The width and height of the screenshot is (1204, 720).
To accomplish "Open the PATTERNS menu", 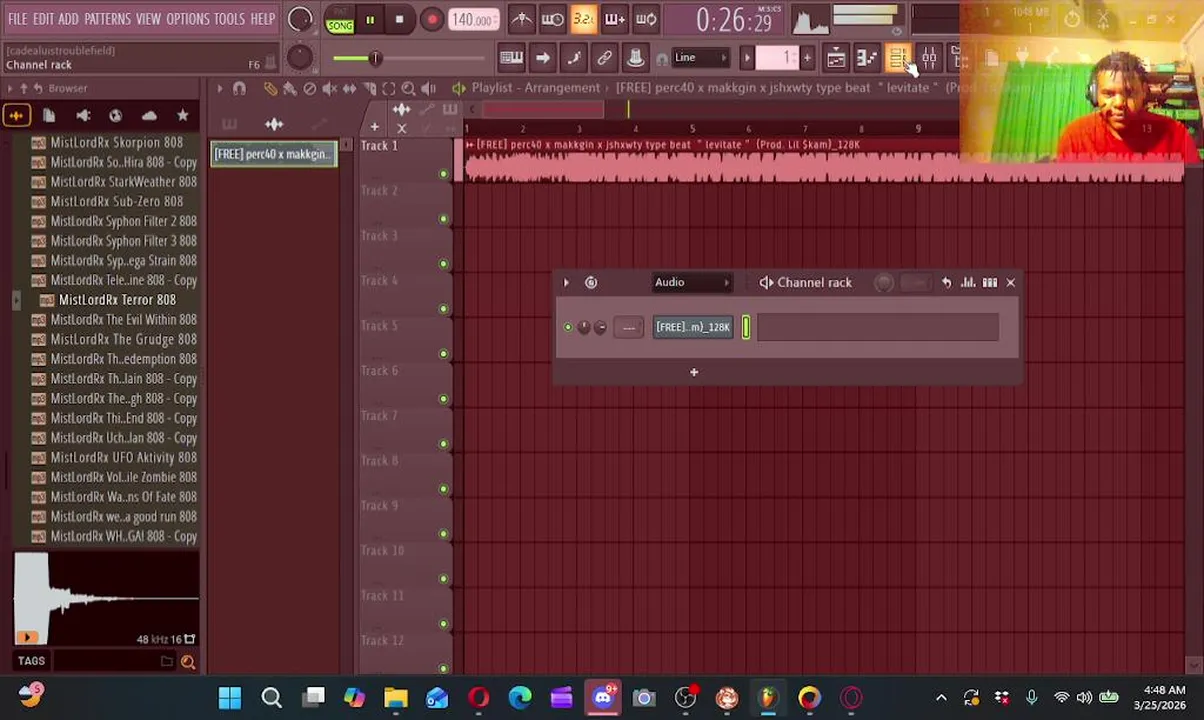I will 107,19.
